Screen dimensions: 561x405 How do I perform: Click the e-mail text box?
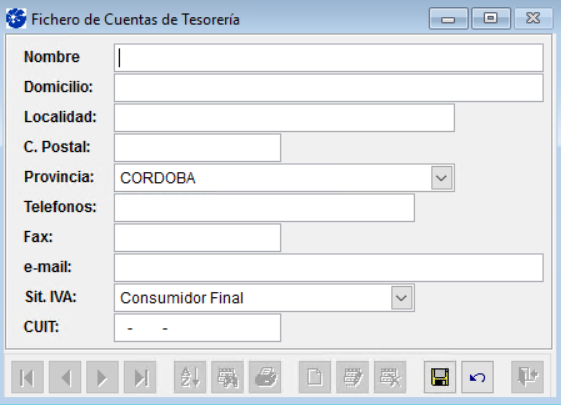(328, 268)
